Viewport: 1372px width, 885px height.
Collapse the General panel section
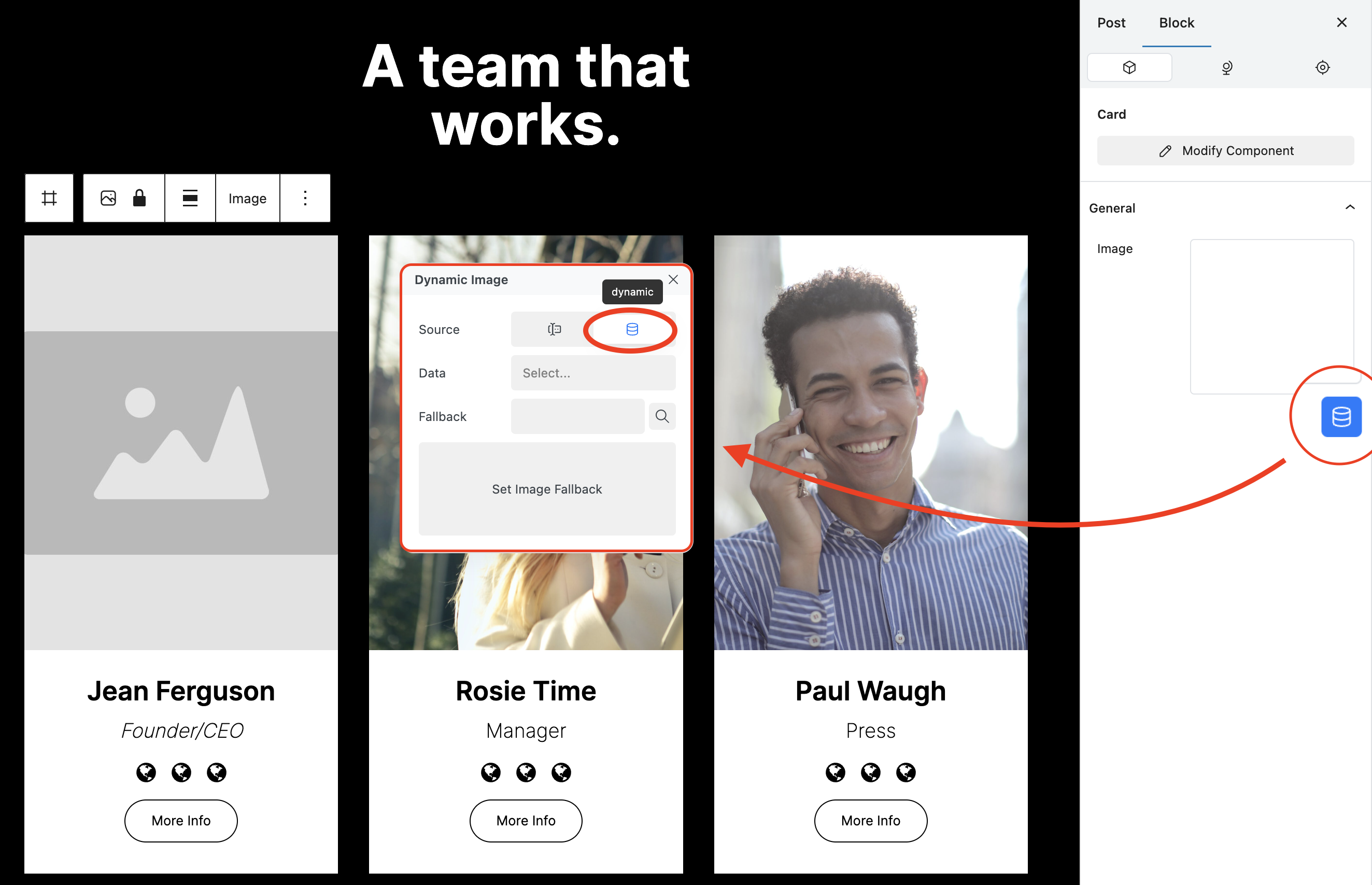pyautogui.click(x=1350, y=207)
